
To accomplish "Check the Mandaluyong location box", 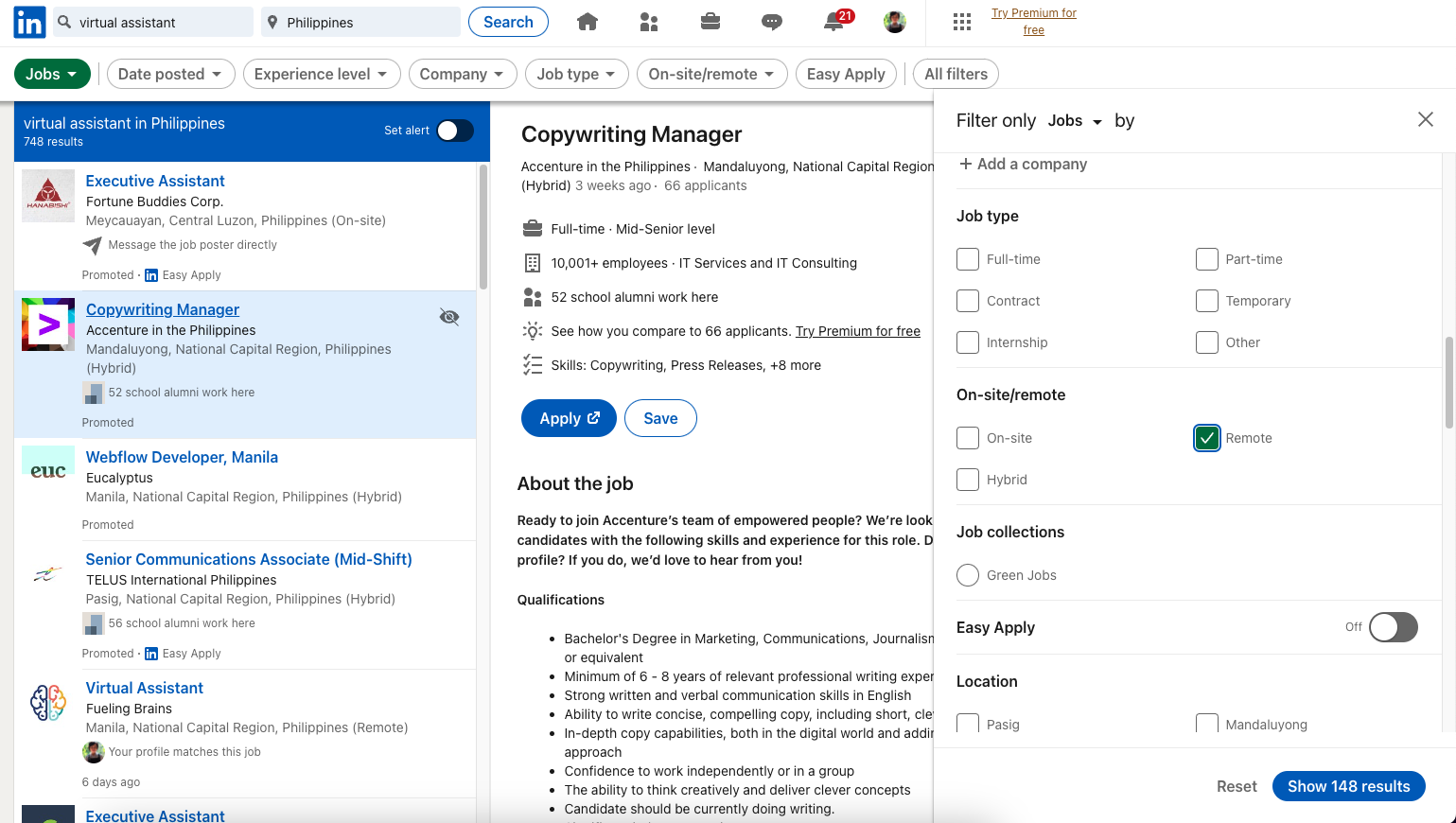I will [x=1207, y=724].
